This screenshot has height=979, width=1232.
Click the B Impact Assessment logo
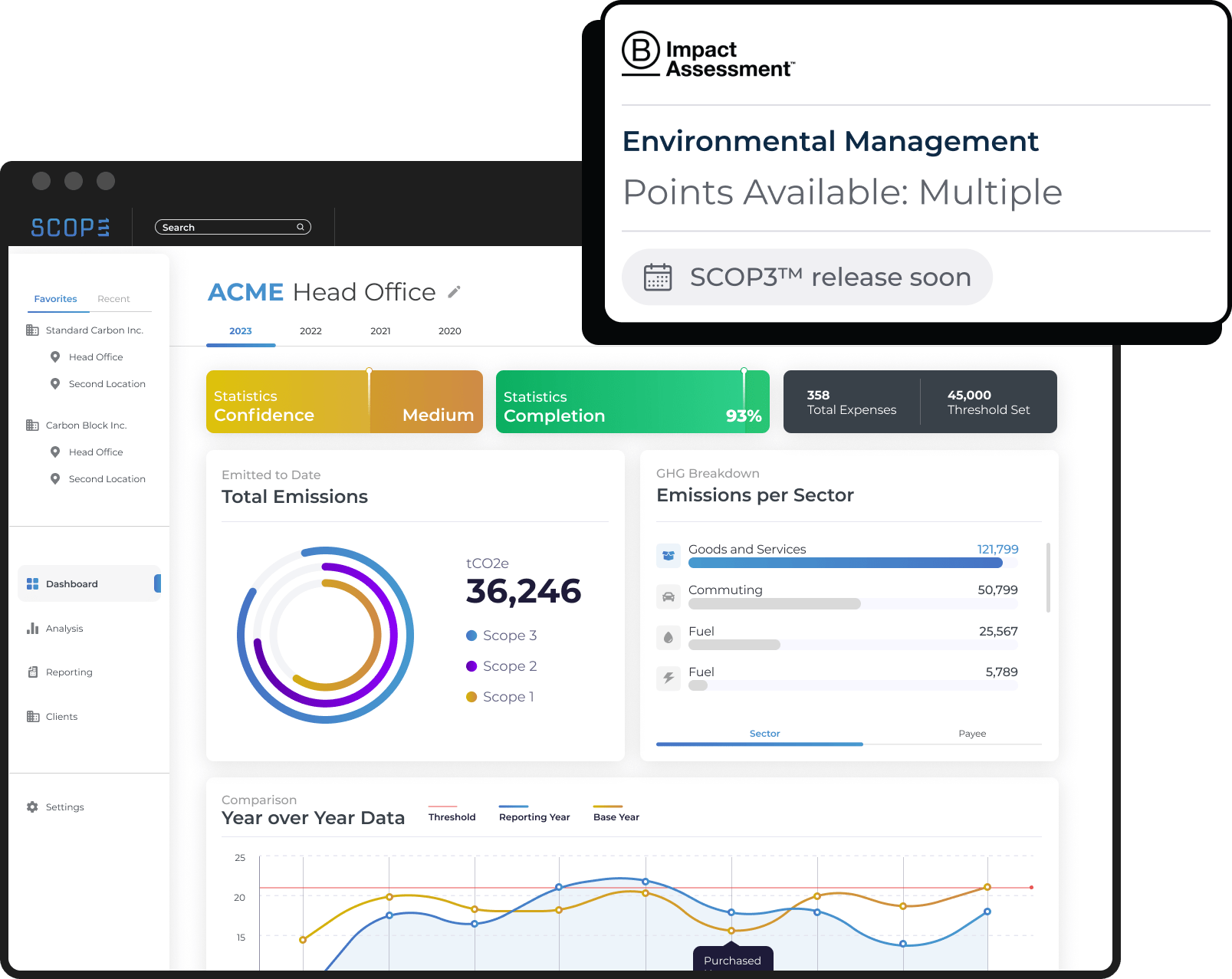coord(708,54)
